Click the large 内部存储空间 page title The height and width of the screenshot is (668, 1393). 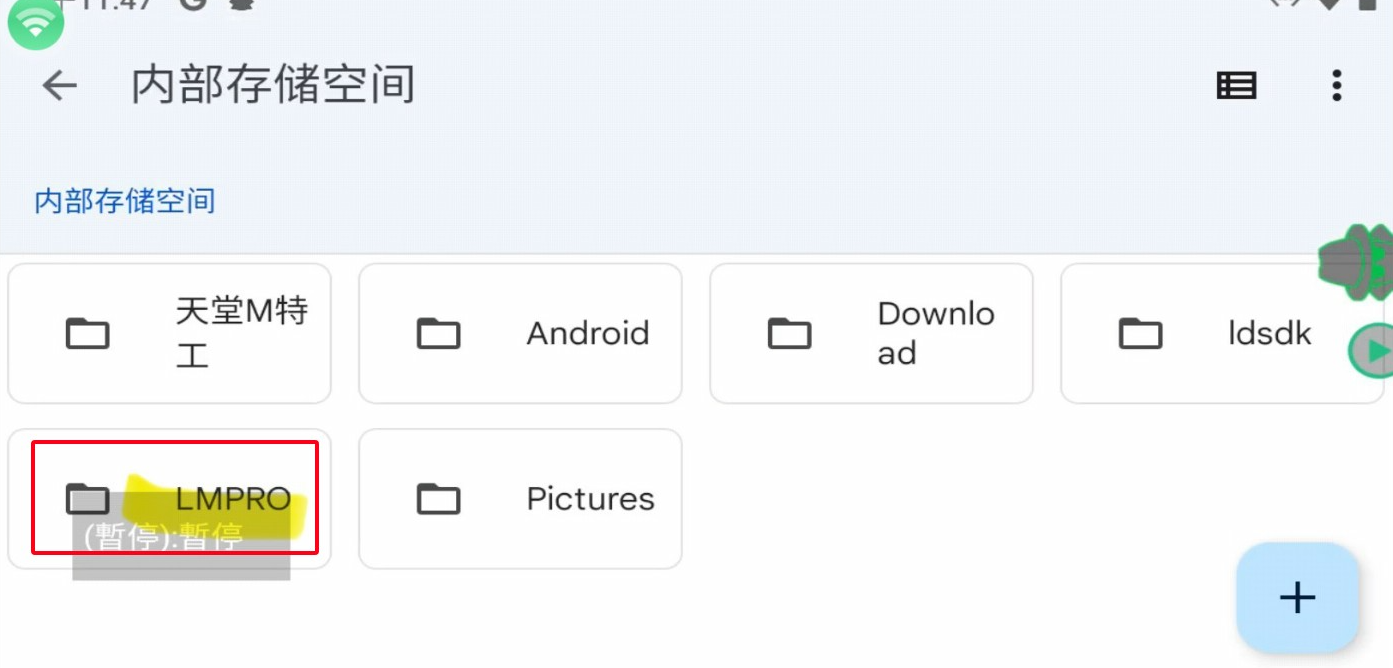(x=273, y=86)
